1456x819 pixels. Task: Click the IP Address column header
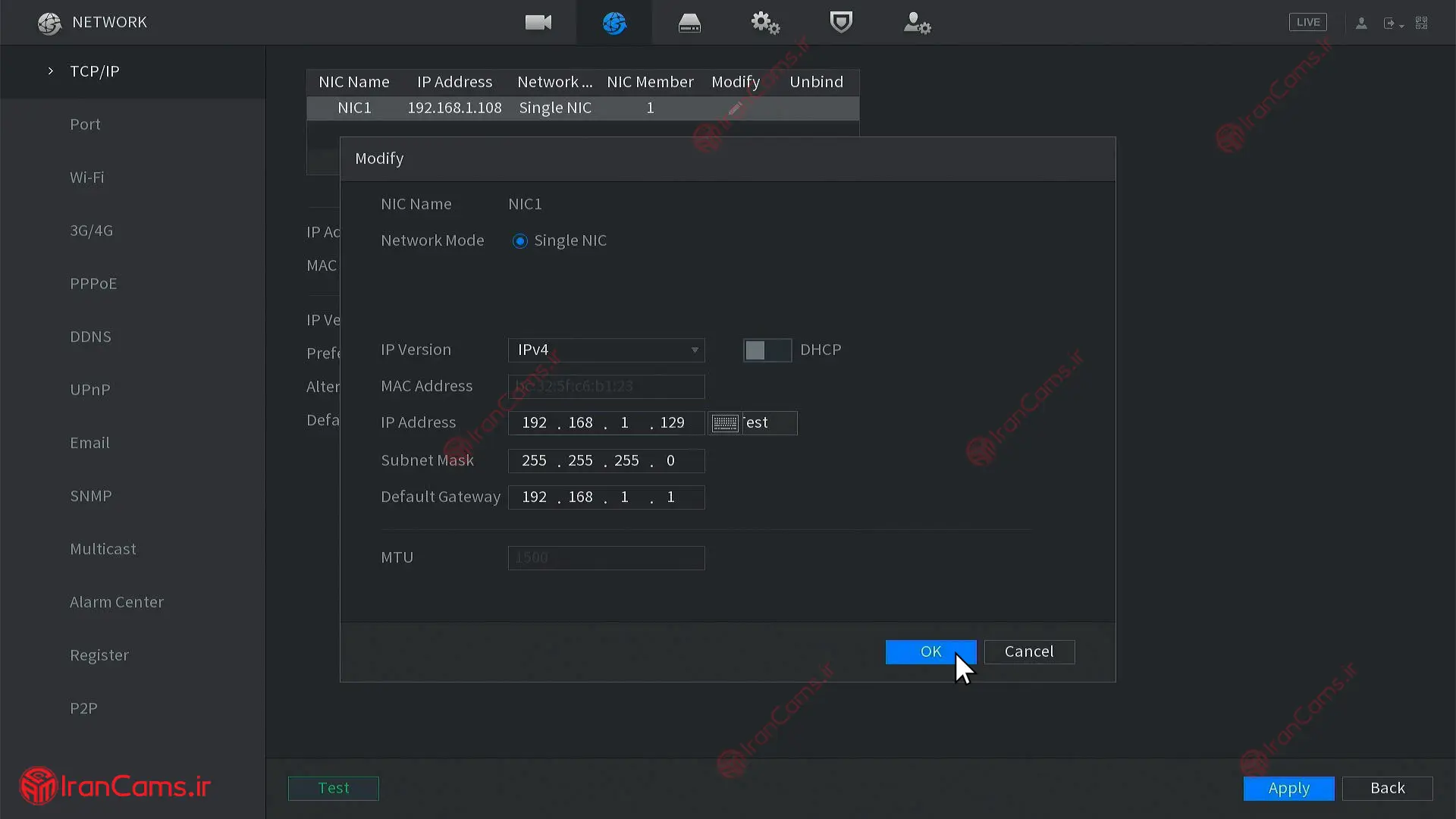point(454,82)
